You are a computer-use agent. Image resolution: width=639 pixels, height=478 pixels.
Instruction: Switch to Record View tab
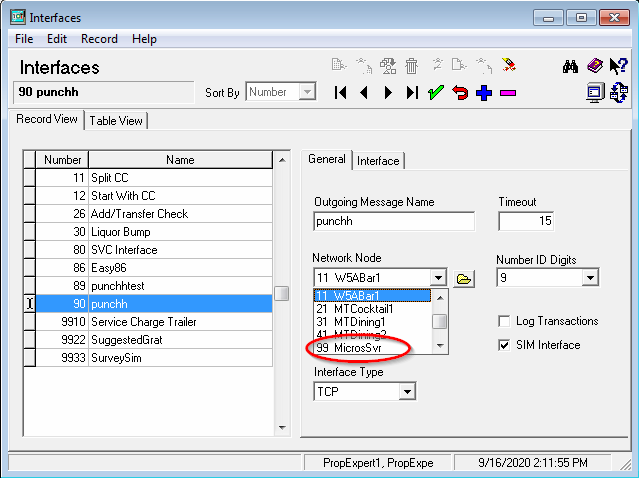pyautogui.click(x=46, y=119)
